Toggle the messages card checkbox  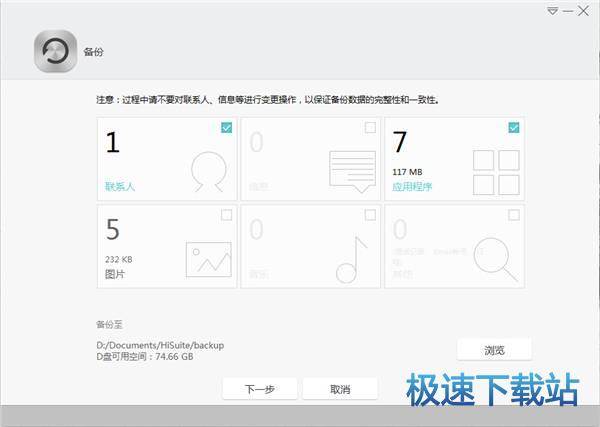370,127
